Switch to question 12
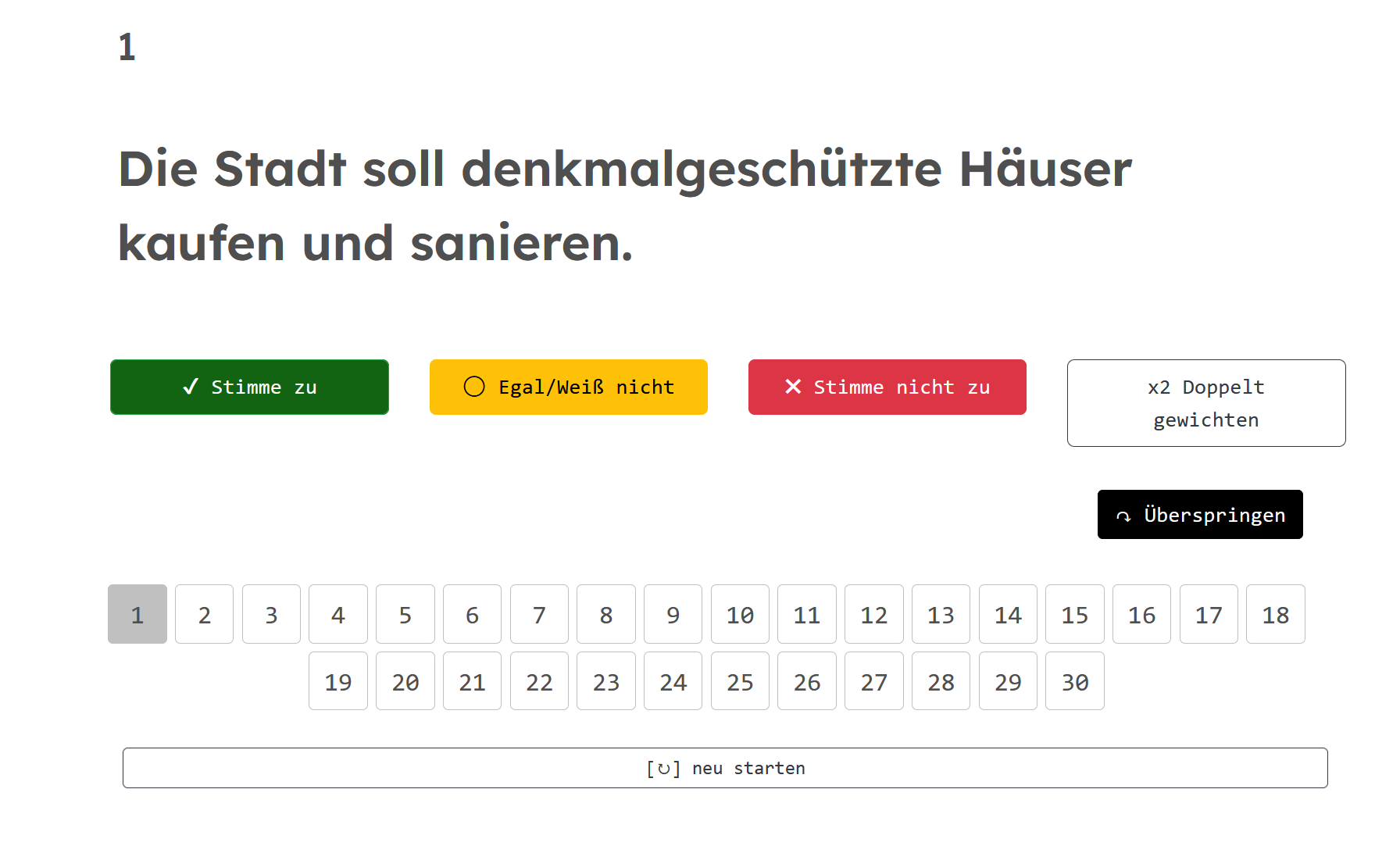The width and height of the screenshot is (1400, 864). pyautogui.click(x=873, y=615)
